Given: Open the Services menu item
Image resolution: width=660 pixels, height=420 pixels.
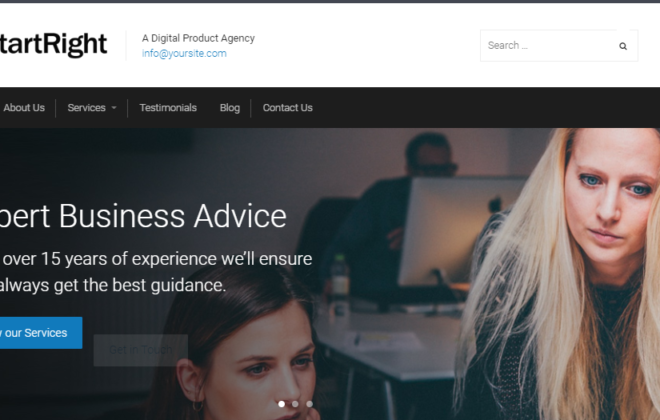Looking at the screenshot, I should [87, 108].
